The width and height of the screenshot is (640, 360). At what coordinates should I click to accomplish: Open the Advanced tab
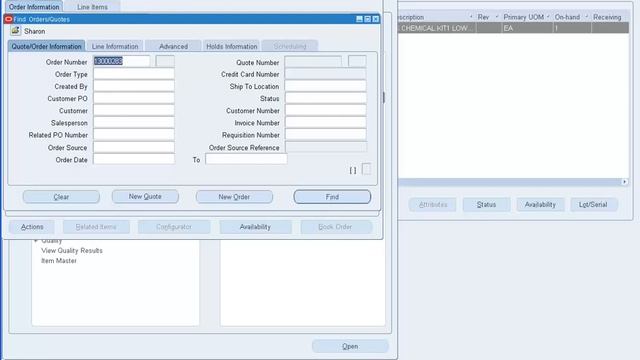pyautogui.click(x=173, y=46)
